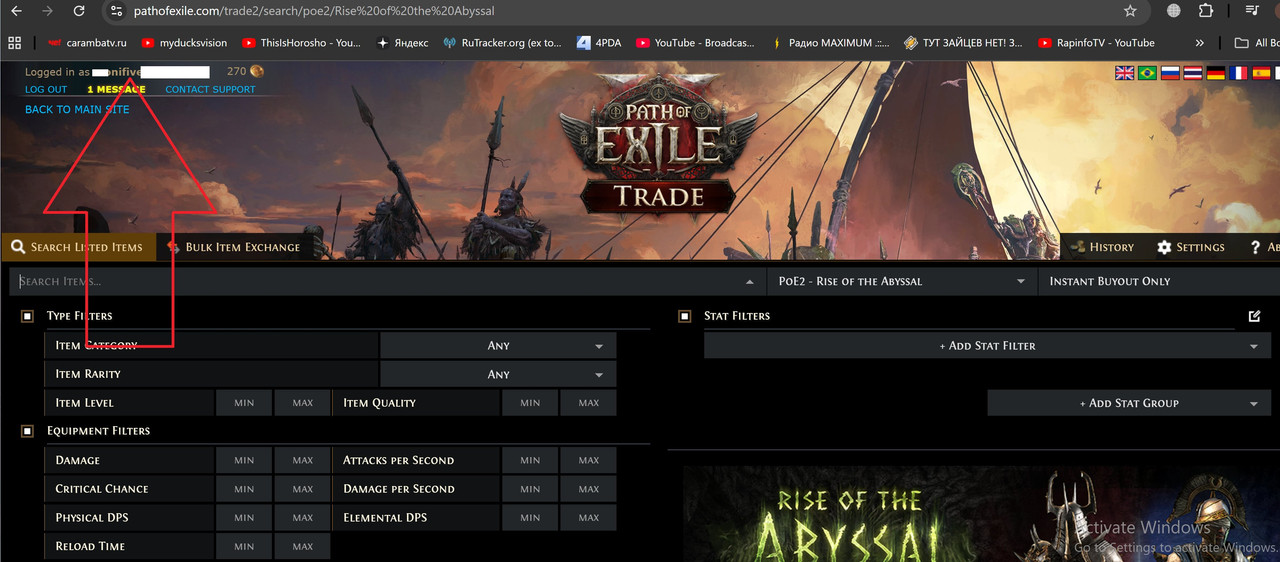
Task: Click the Critical Chance MIN field
Action: 244,489
